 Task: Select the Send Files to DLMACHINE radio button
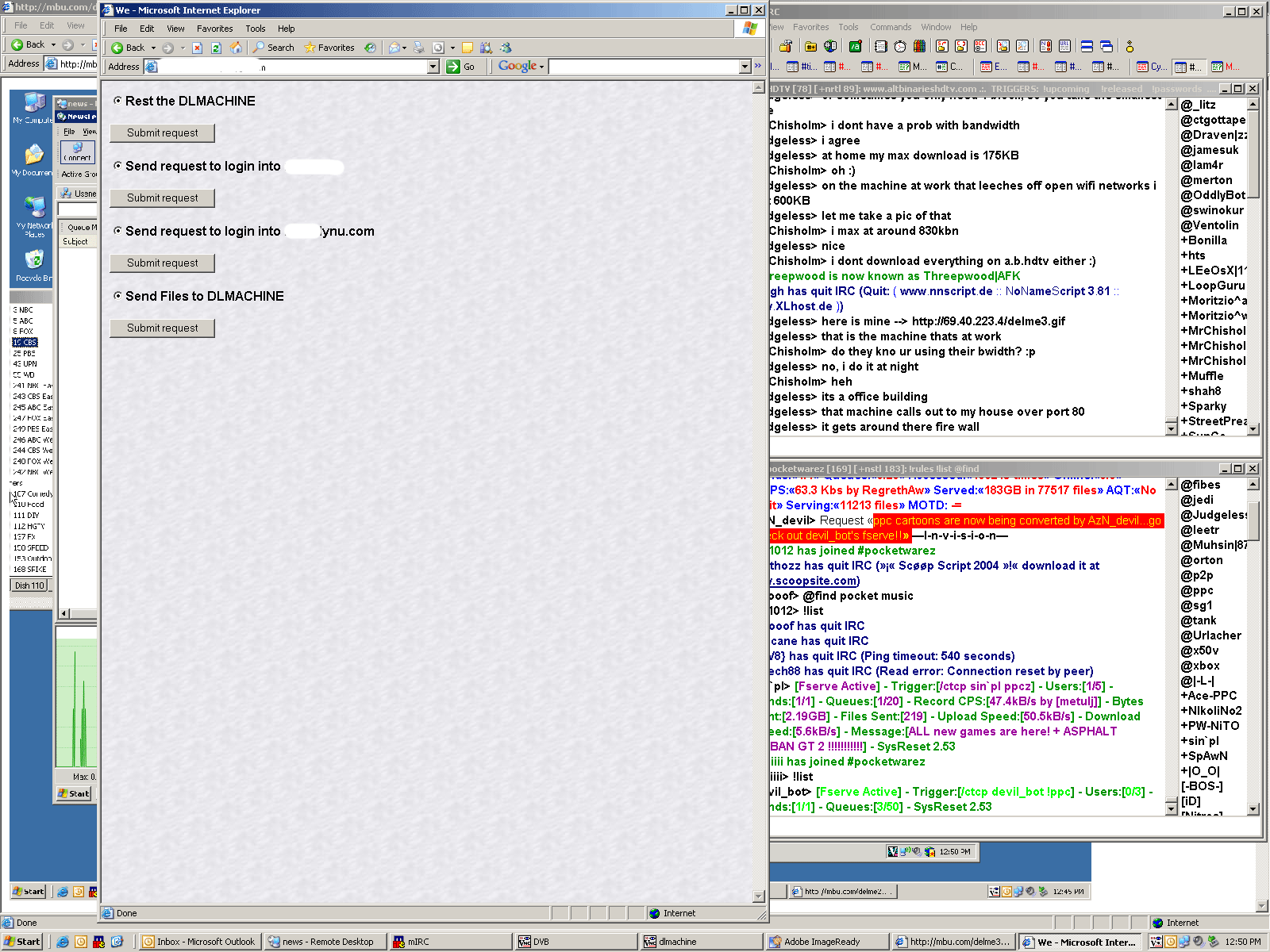pyautogui.click(x=117, y=296)
